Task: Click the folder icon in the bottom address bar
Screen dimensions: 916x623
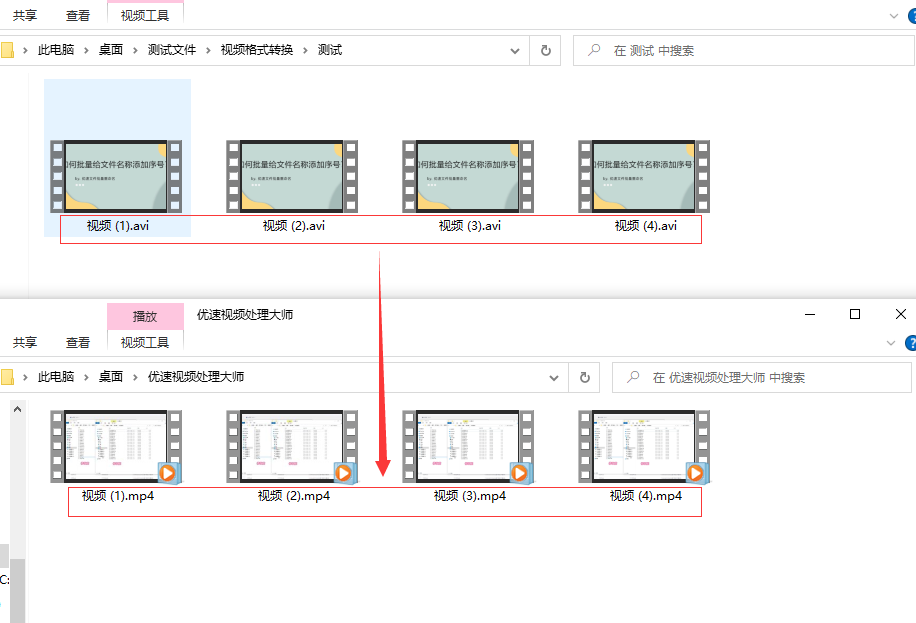Action: pos(9,377)
